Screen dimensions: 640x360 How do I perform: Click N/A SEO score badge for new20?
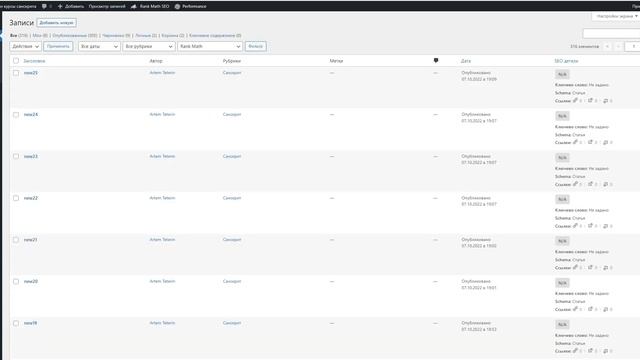click(x=562, y=283)
